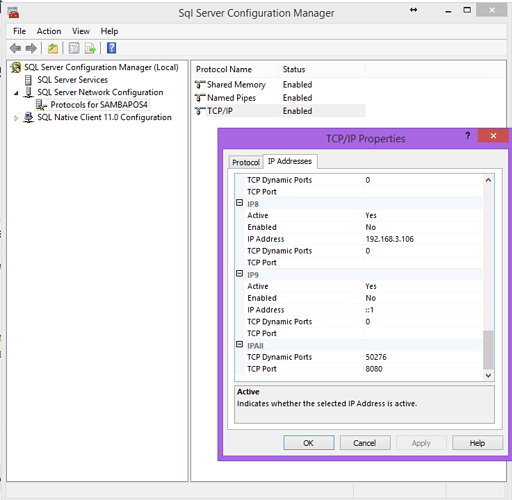Click the OK button
The width and height of the screenshot is (512, 500).
[309, 443]
